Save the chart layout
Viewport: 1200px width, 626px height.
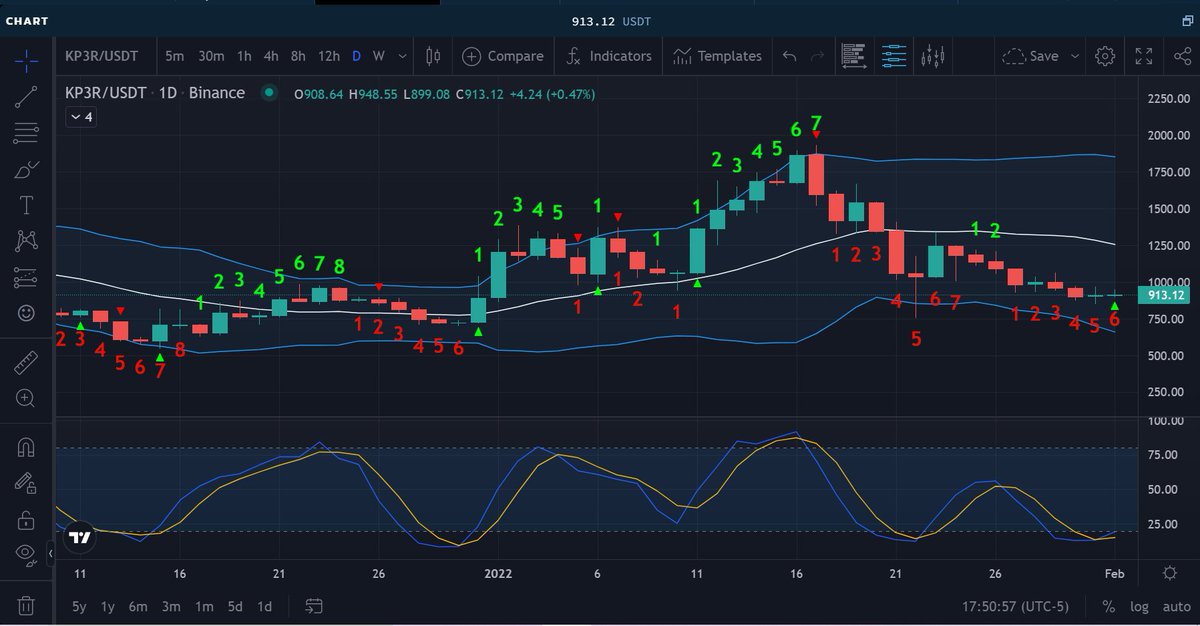pos(1030,56)
